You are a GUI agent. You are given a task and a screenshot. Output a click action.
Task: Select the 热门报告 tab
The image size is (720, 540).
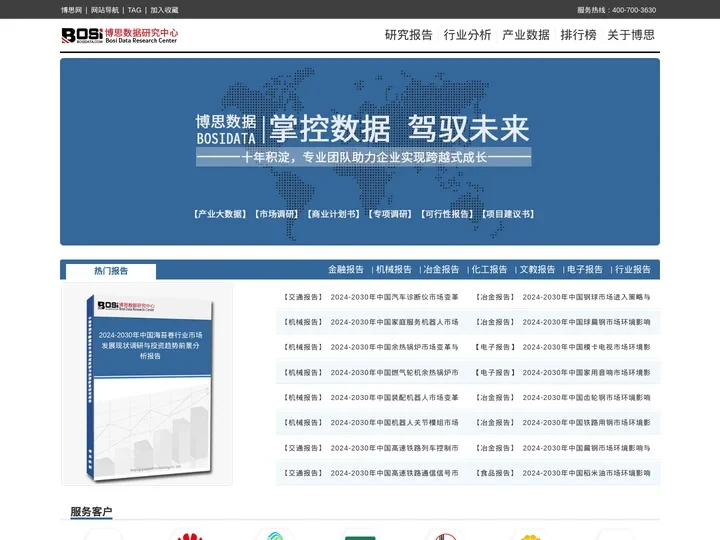(x=111, y=271)
